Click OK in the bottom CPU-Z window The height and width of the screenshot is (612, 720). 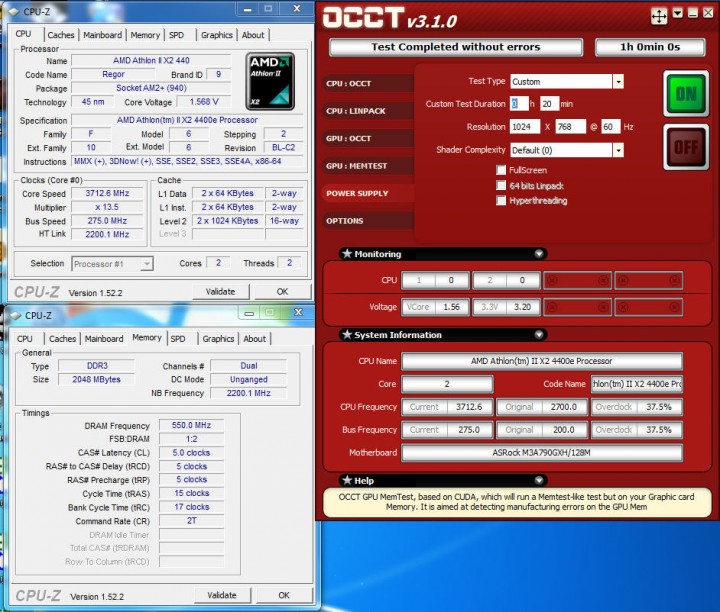[284, 595]
